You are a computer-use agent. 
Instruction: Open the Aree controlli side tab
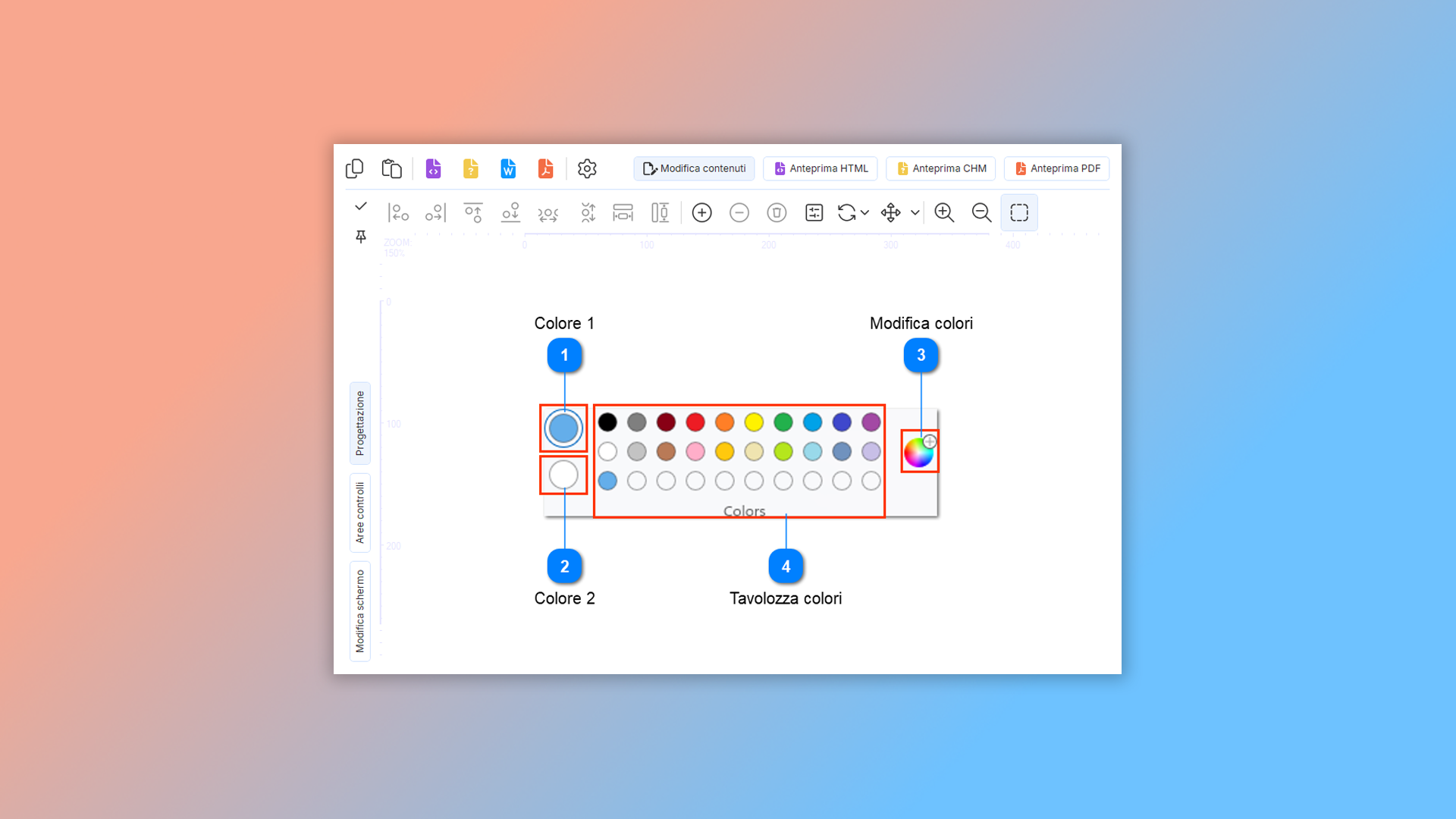click(x=360, y=513)
